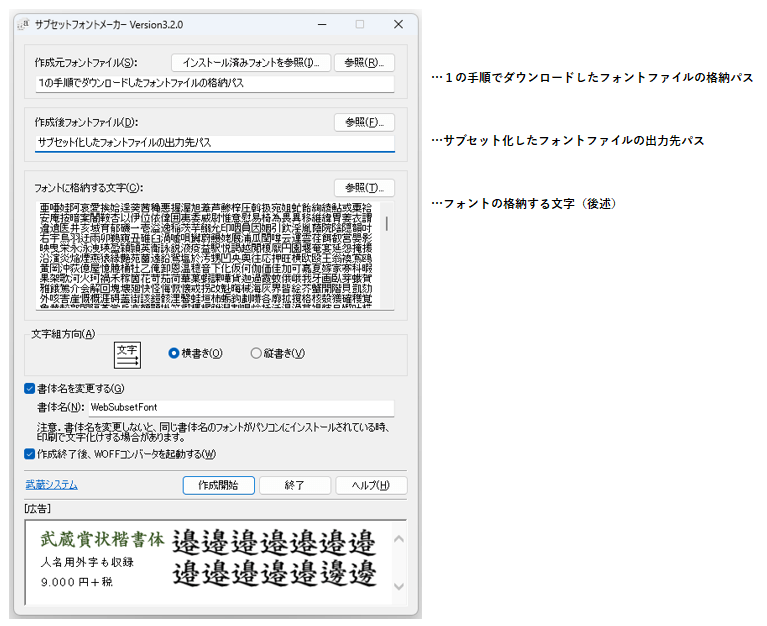The height and width of the screenshot is (626, 767).
Task: Click 参照(R) to browse for the source font
Action: coord(364,63)
